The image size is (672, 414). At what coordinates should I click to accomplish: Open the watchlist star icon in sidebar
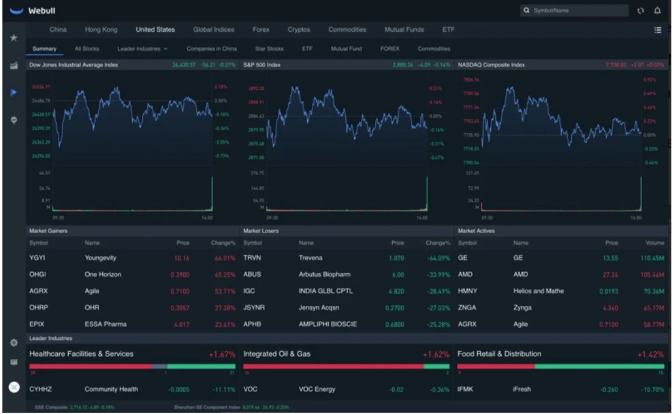coord(14,38)
